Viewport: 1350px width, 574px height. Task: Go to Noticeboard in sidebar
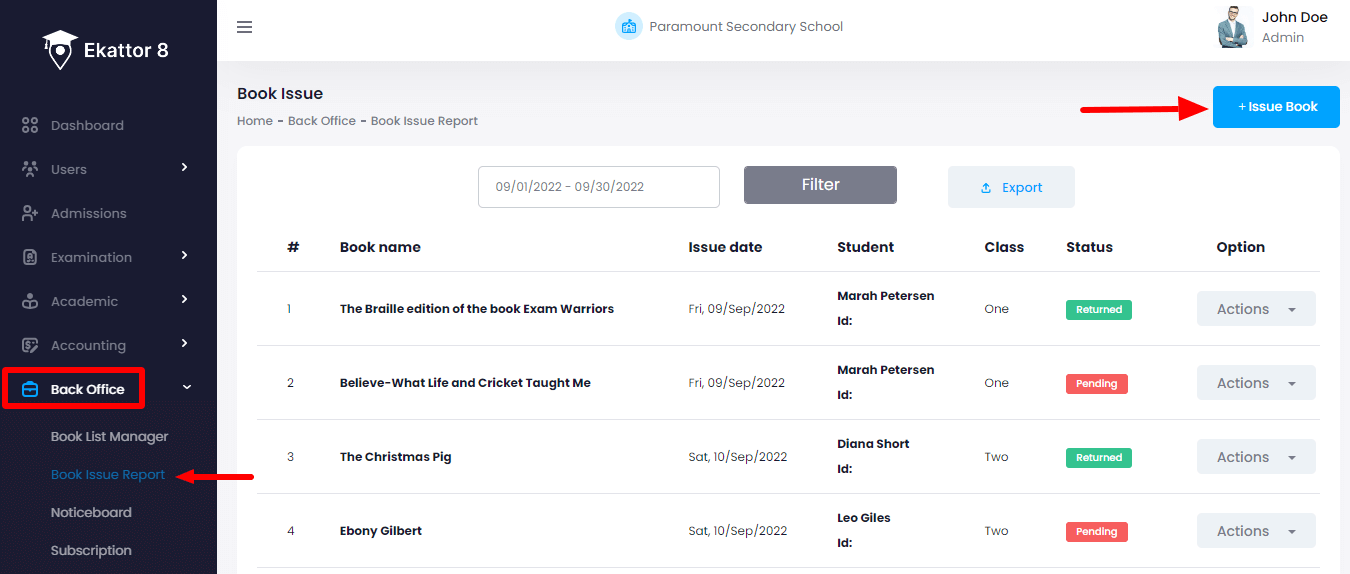tap(91, 513)
